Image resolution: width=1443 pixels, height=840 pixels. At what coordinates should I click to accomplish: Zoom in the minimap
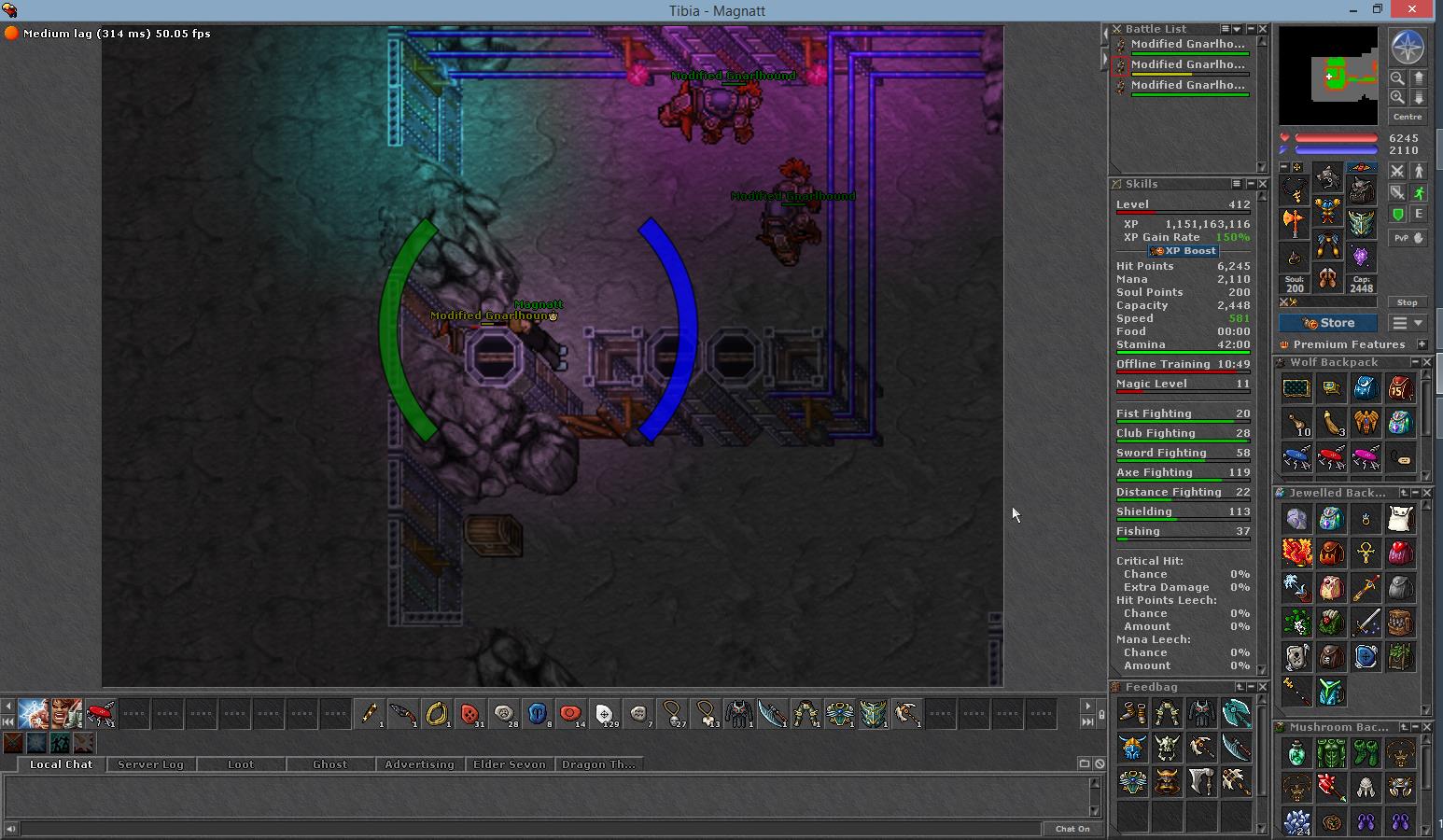(x=1397, y=97)
